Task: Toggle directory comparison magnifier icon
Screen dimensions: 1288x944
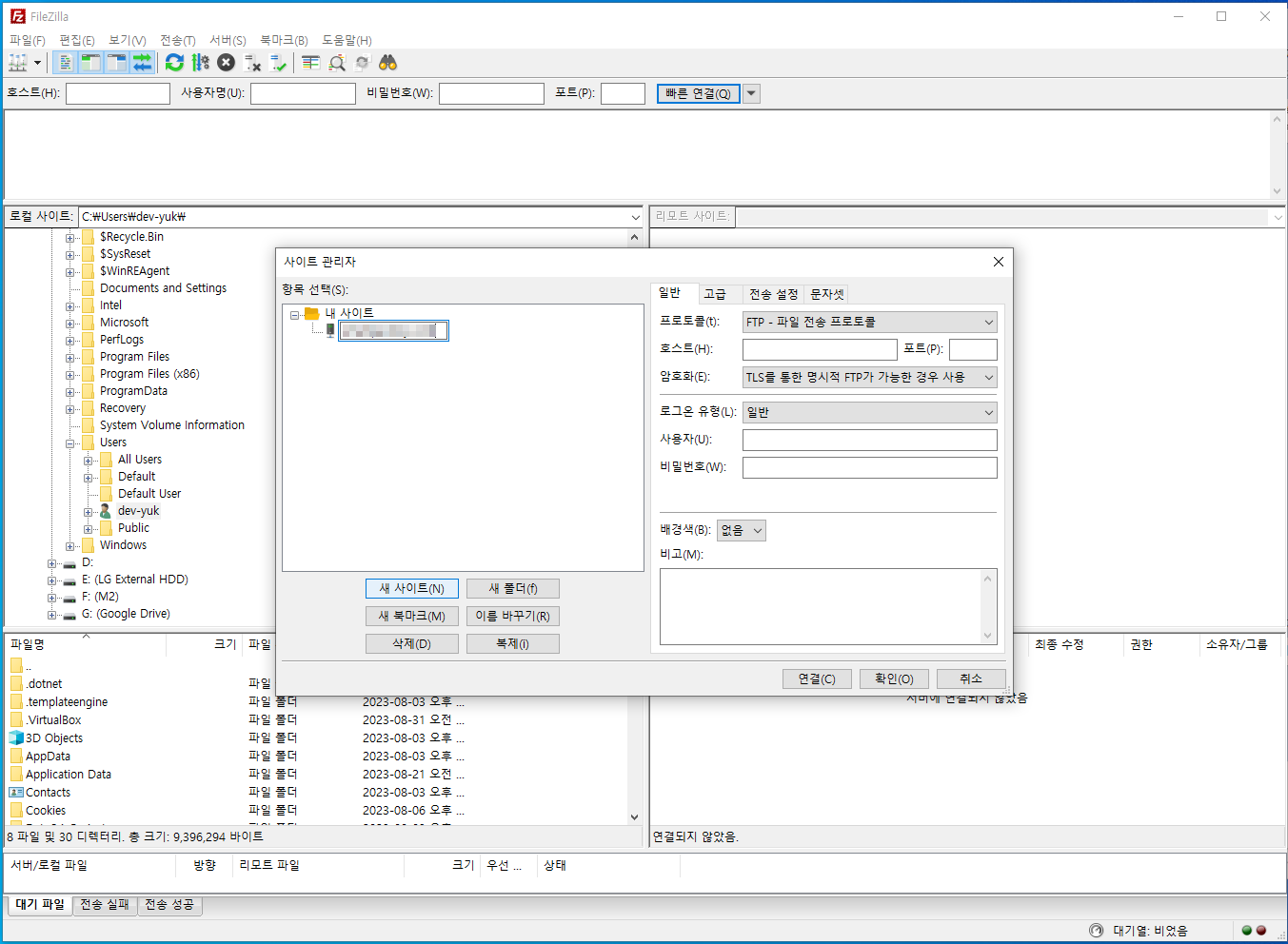Action: point(336,63)
